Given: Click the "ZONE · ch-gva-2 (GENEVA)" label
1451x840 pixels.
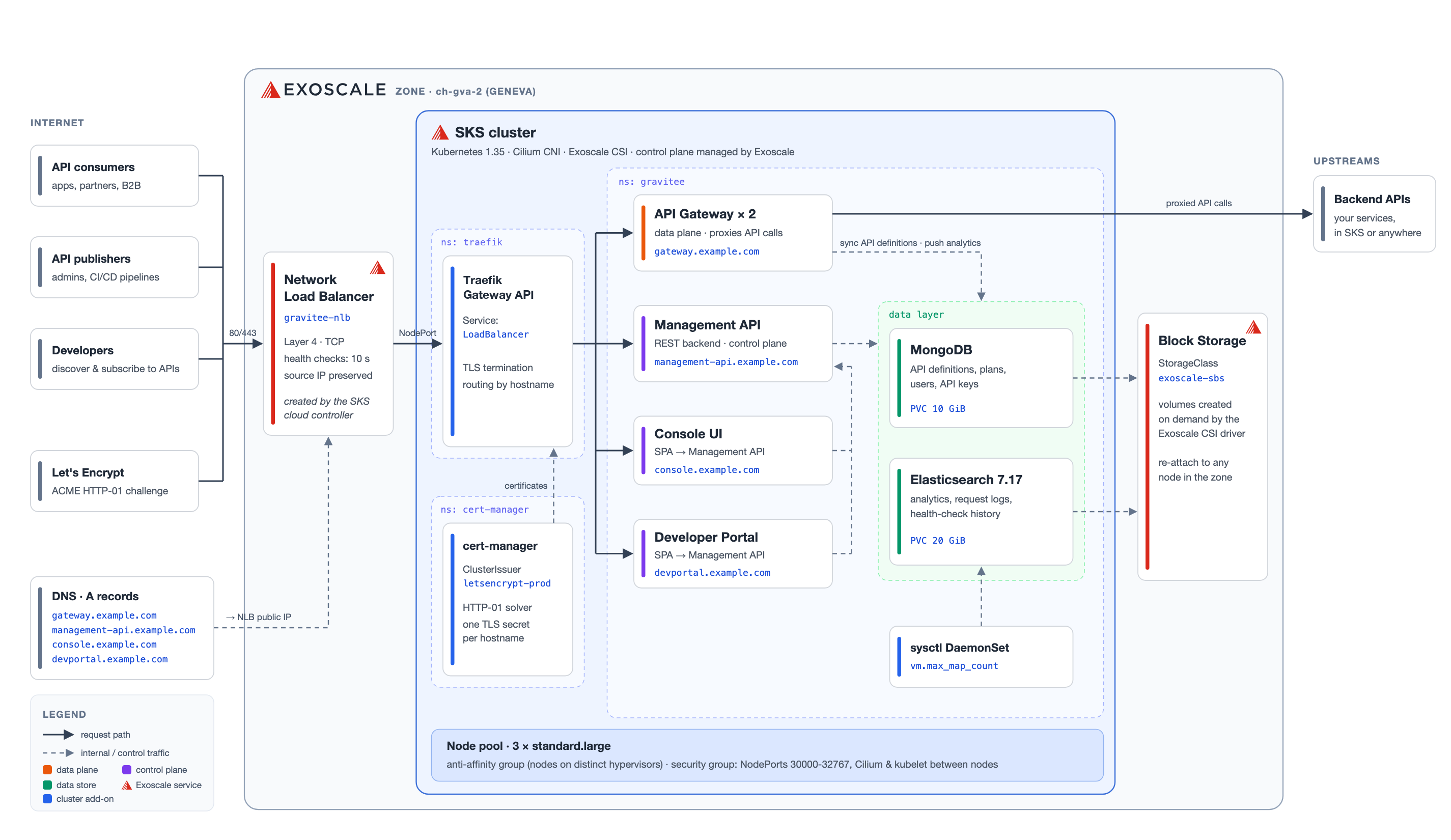Looking at the screenshot, I should (465, 91).
